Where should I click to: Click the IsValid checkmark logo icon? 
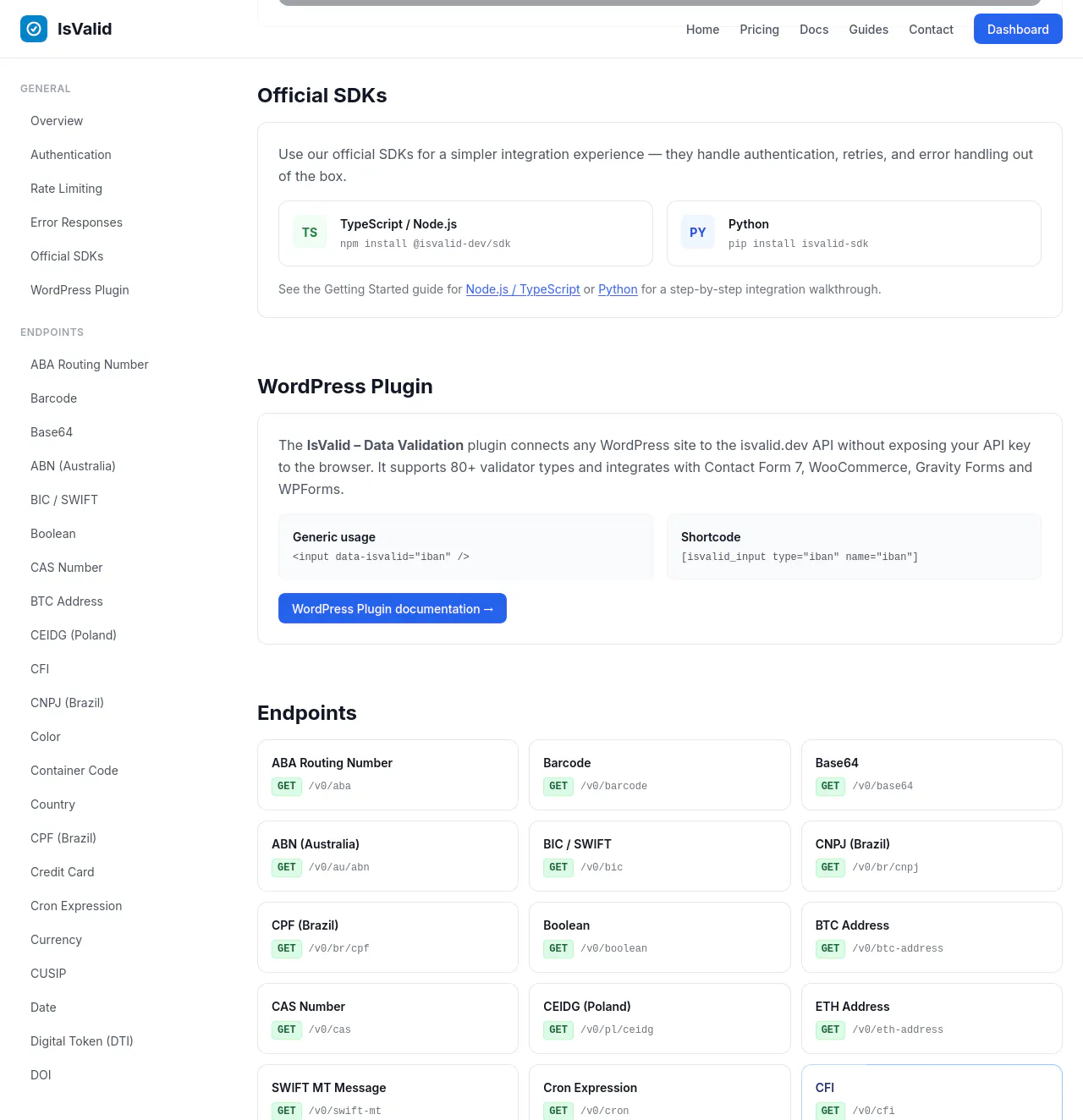pyautogui.click(x=34, y=29)
